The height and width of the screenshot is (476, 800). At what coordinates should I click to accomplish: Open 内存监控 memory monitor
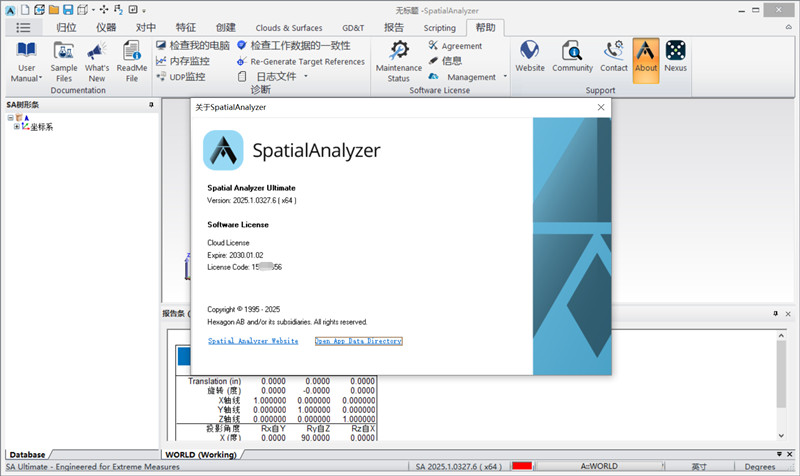pos(183,61)
